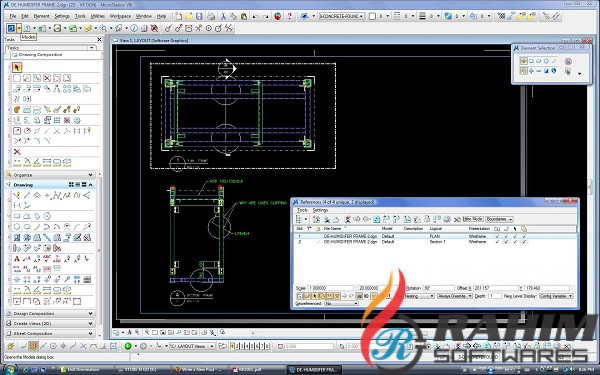
Task: Click the Print icon in main toolbar
Action: [211, 16]
